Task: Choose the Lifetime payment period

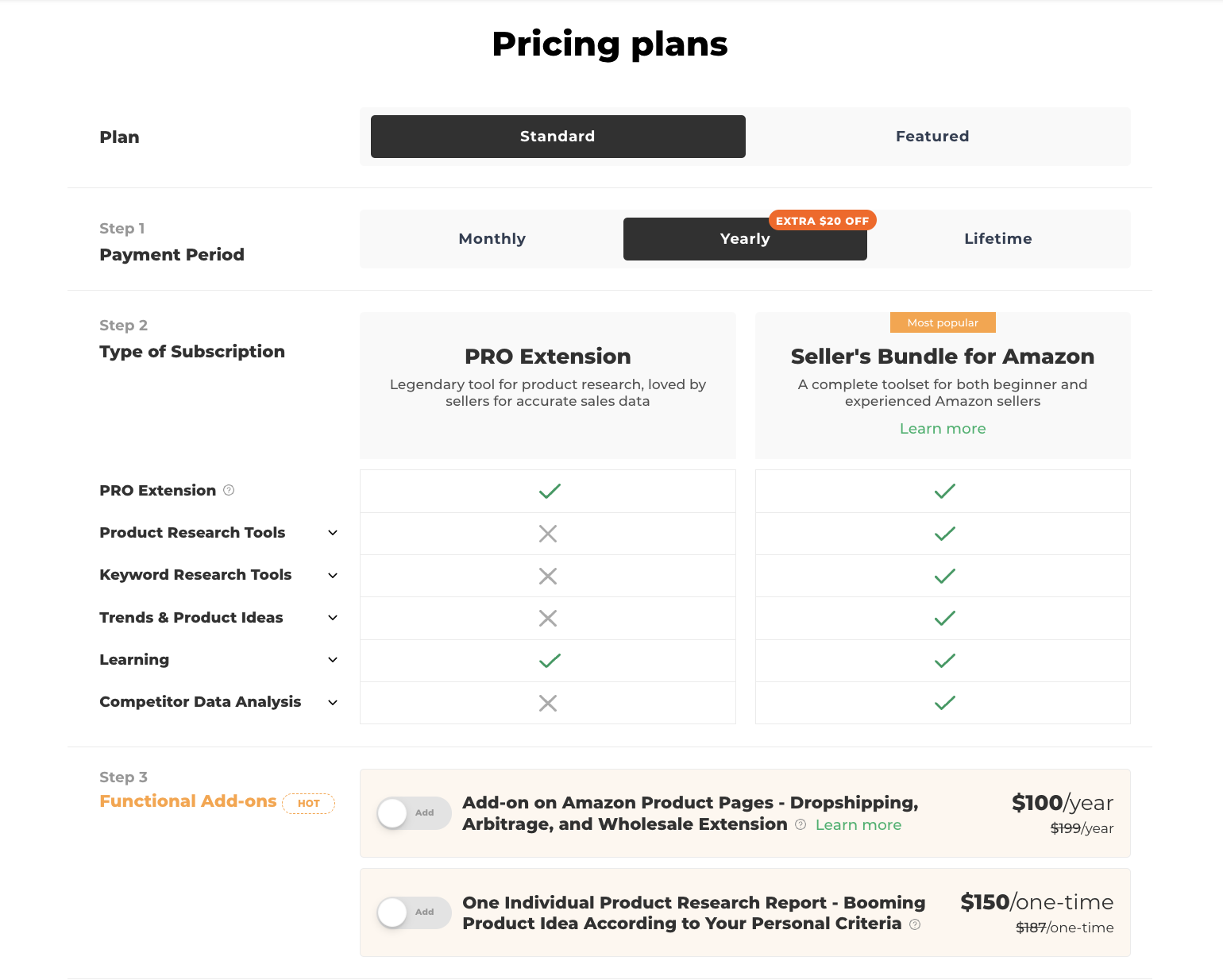Action: [x=998, y=239]
